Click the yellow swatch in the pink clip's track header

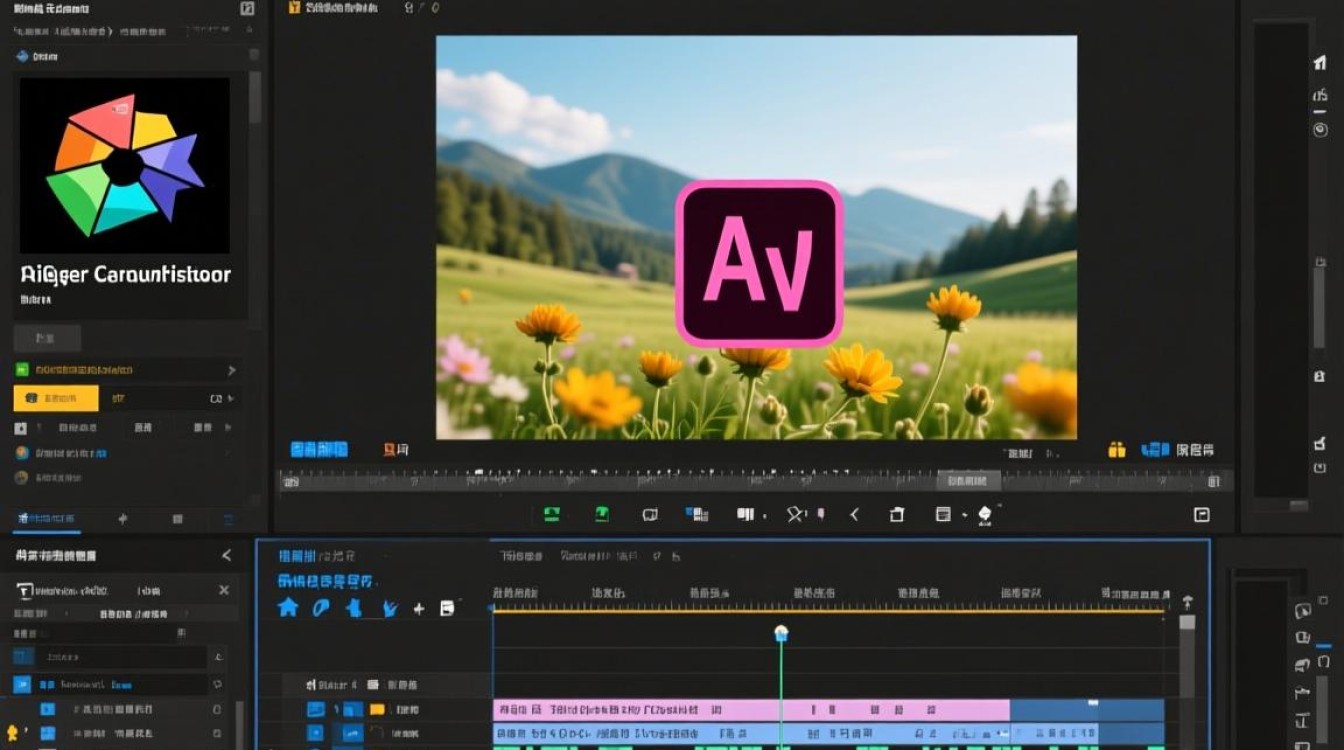377,709
